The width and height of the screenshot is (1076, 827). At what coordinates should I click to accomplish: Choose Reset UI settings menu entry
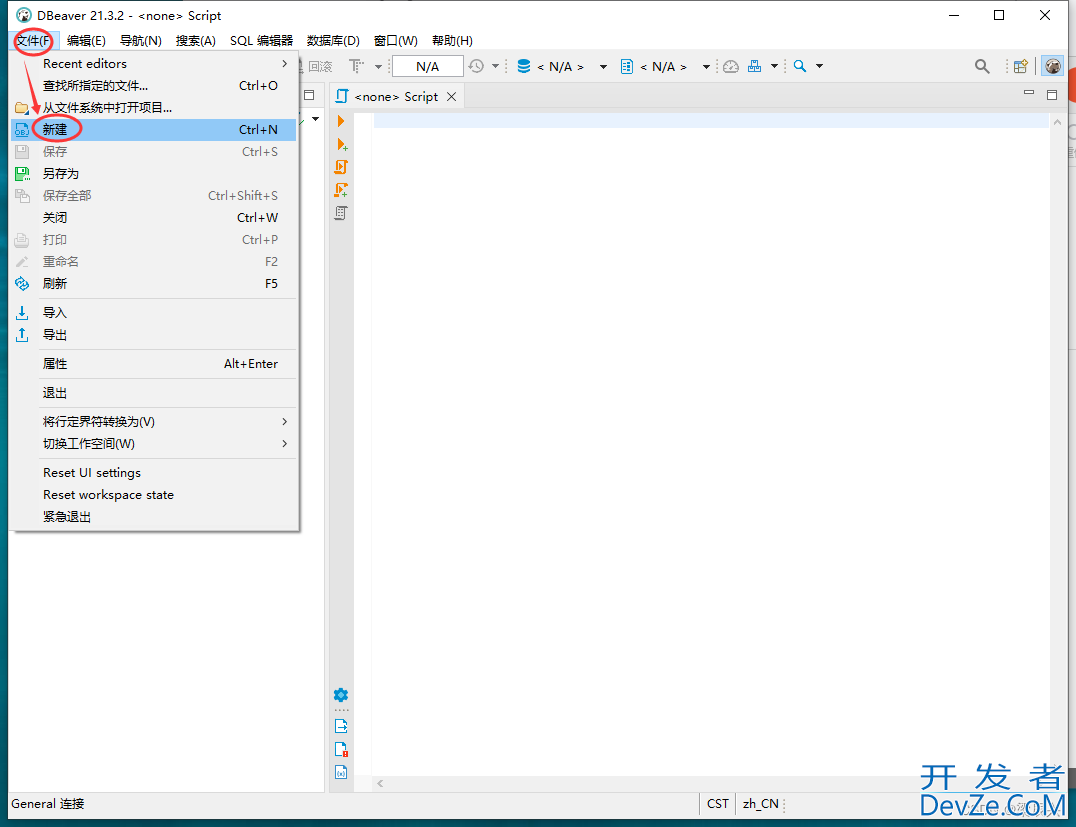point(154,473)
